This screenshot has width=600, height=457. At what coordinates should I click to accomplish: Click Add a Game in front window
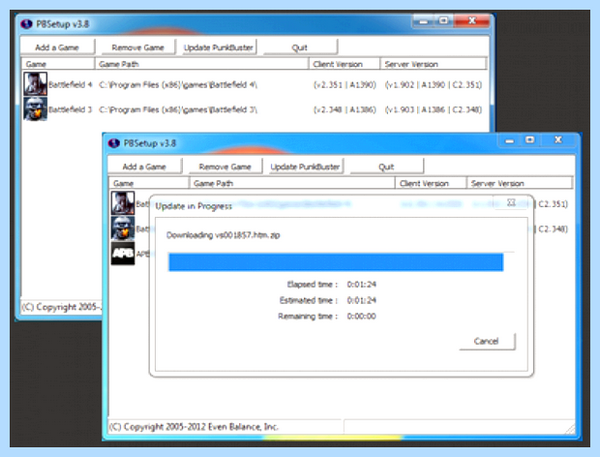(144, 166)
